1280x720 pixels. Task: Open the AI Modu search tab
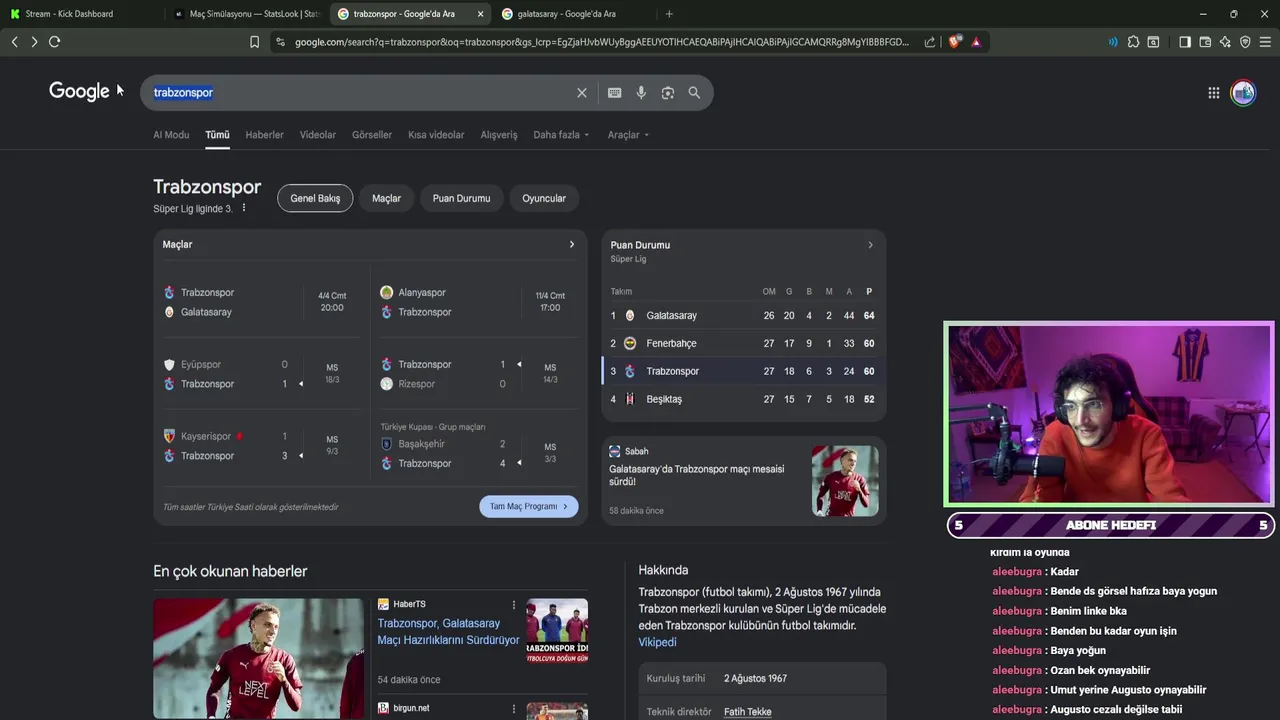click(x=171, y=135)
